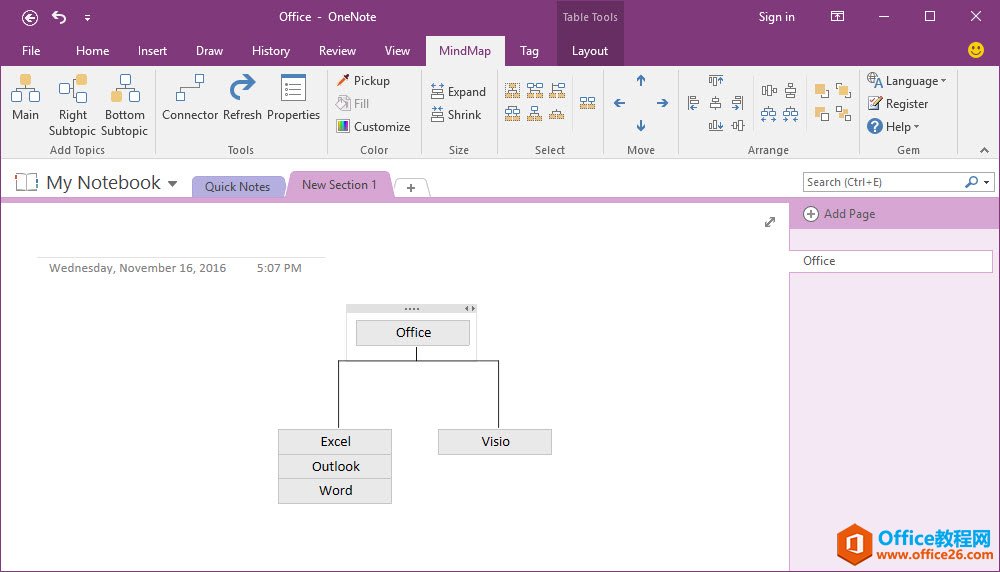Open the Table Tools Layout tab
This screenshot has width=1000, height=572.
pyautogui.click(x=589, y=50)
